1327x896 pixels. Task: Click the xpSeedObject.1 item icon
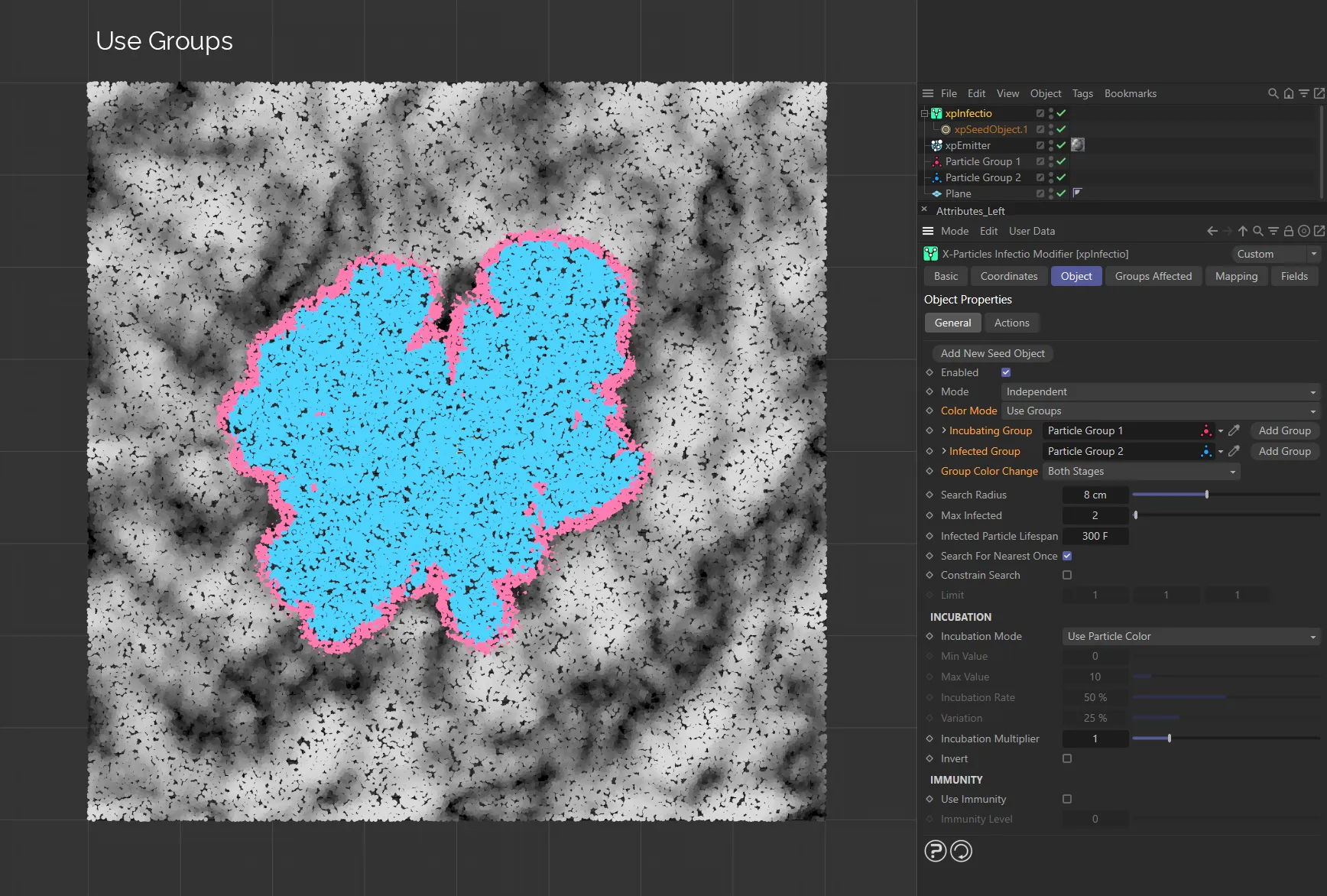click(946, 129)
